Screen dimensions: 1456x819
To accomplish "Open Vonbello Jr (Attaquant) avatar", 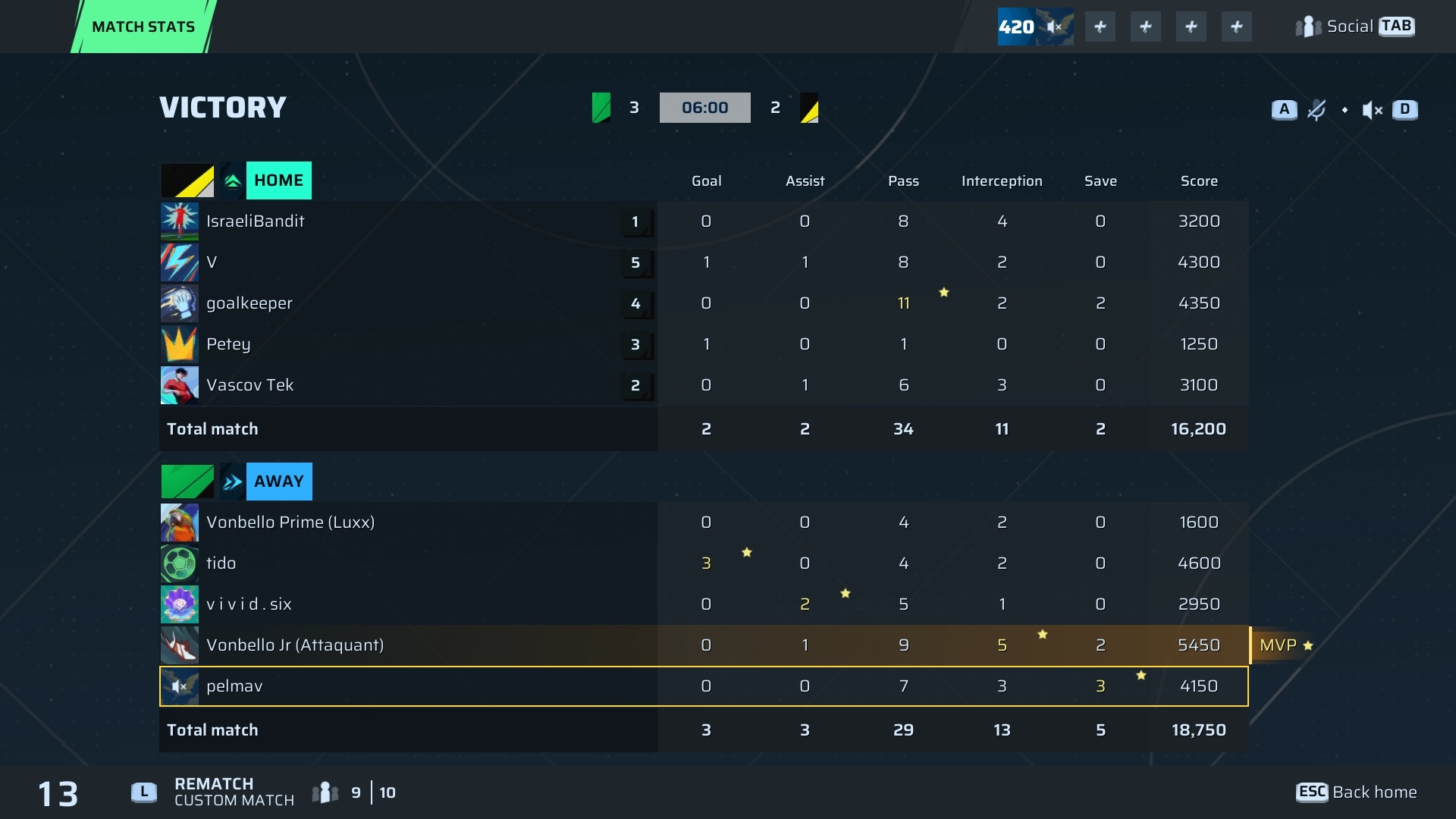I will [x=180, y=645].
